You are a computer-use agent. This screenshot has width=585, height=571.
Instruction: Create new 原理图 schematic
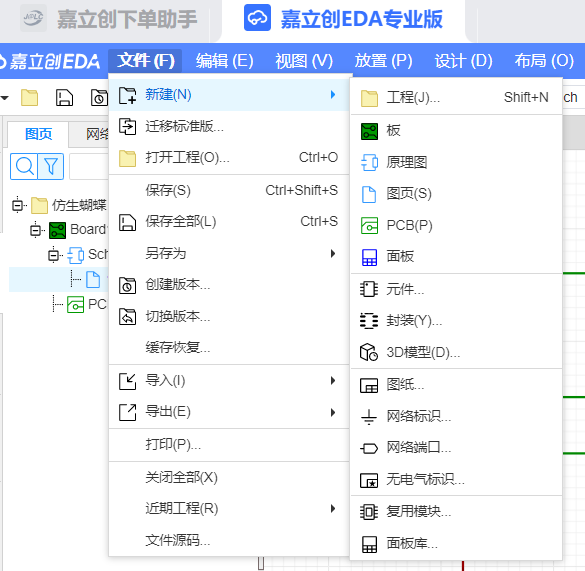point(456,163)
